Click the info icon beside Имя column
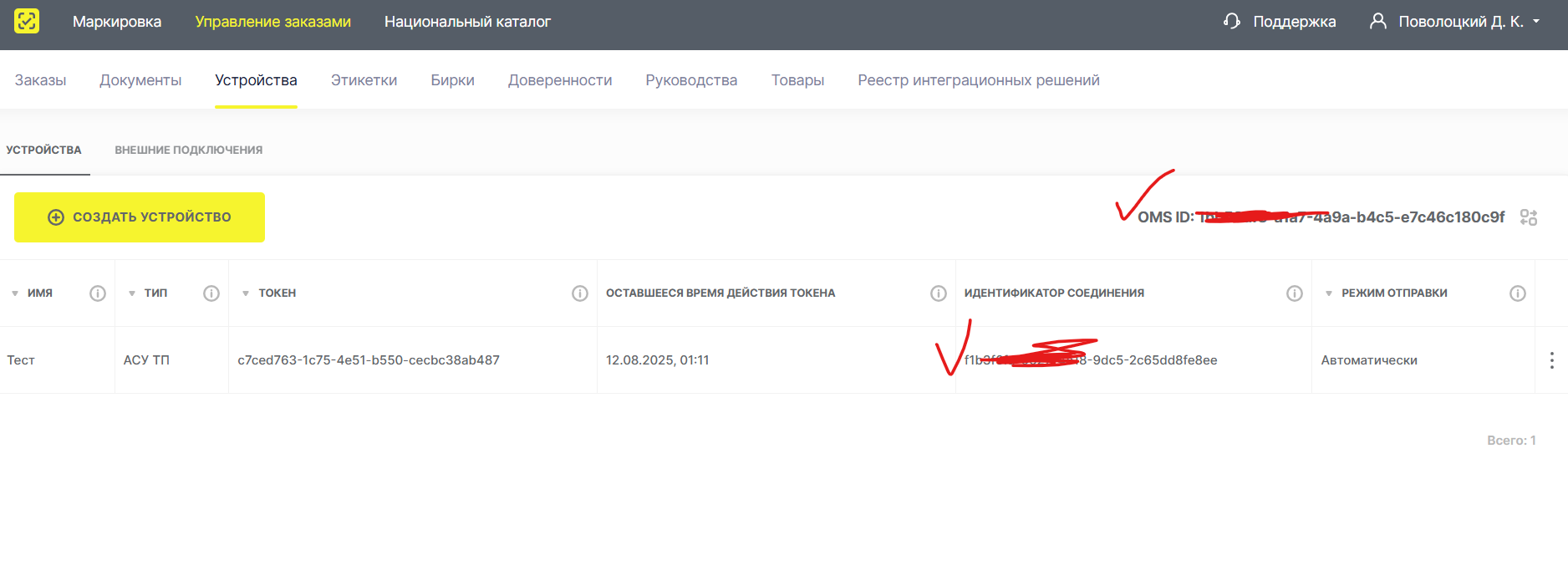1568x571 pixels. click(98, 293)
